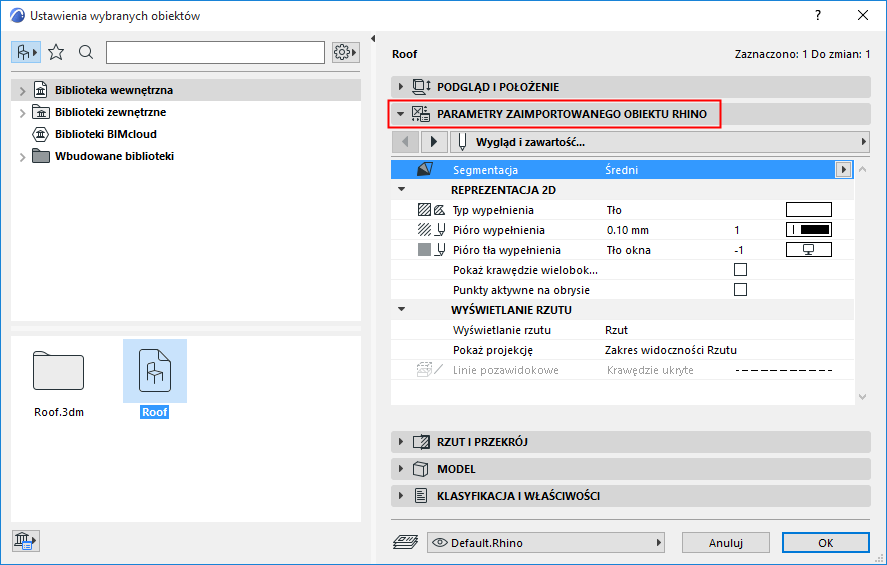
Task: Click the Pióro wypełnienia black pen swatch
Action: tap(809, 230)
